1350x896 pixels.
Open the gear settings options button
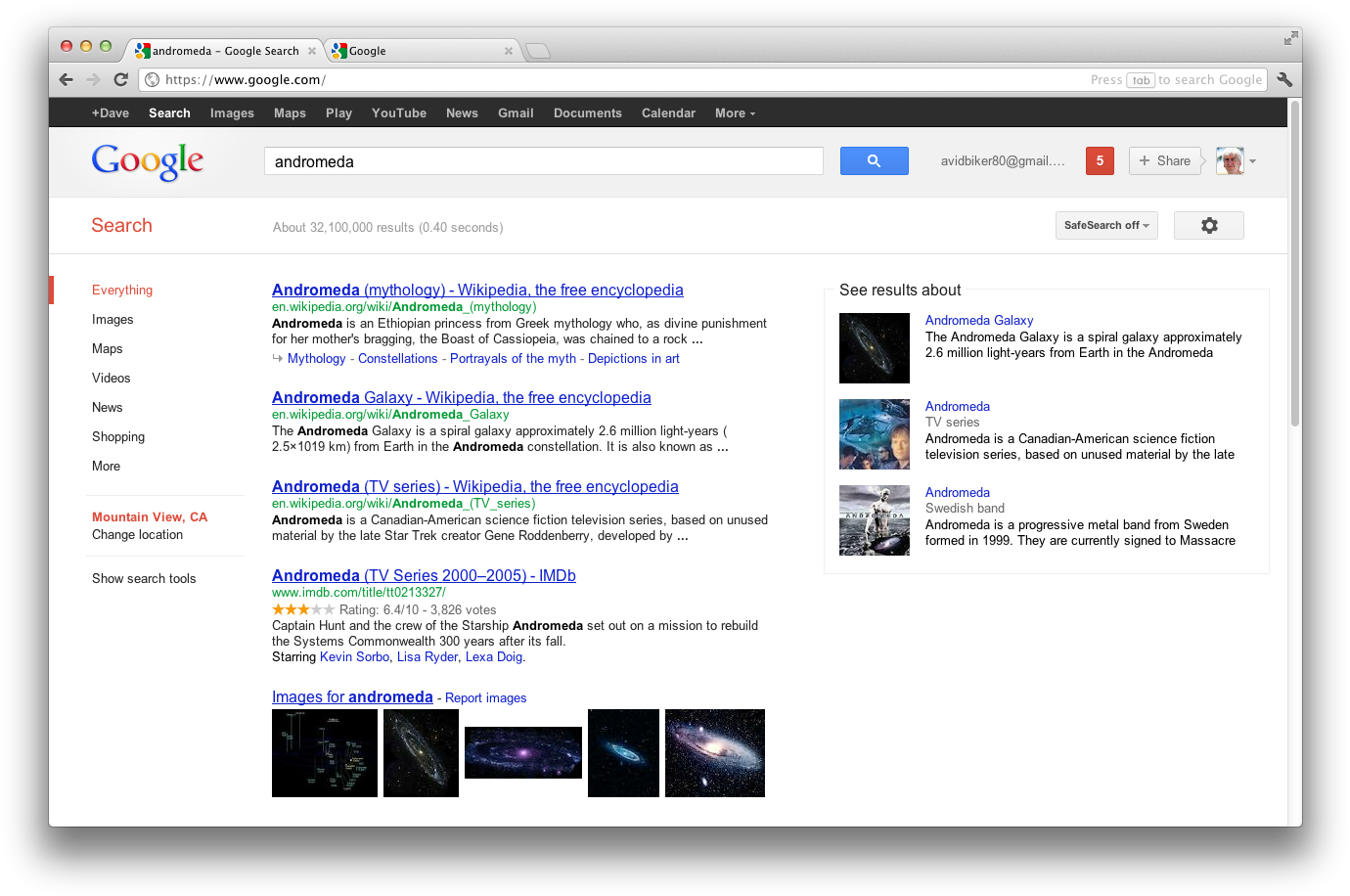pyautogui.click(x=1209, y=226)
